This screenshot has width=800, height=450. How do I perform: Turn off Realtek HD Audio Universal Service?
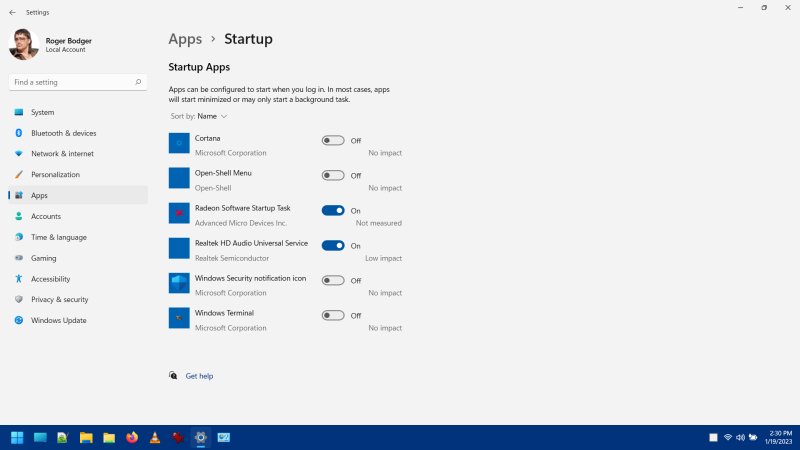coord(333,245)
